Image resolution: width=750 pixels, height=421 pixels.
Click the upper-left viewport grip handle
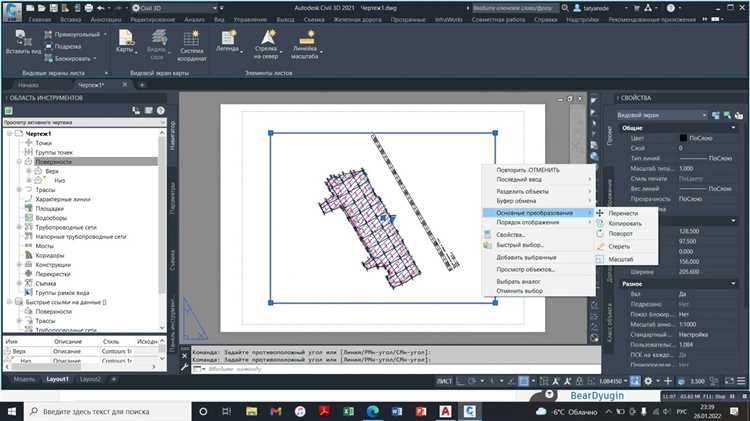271,133
